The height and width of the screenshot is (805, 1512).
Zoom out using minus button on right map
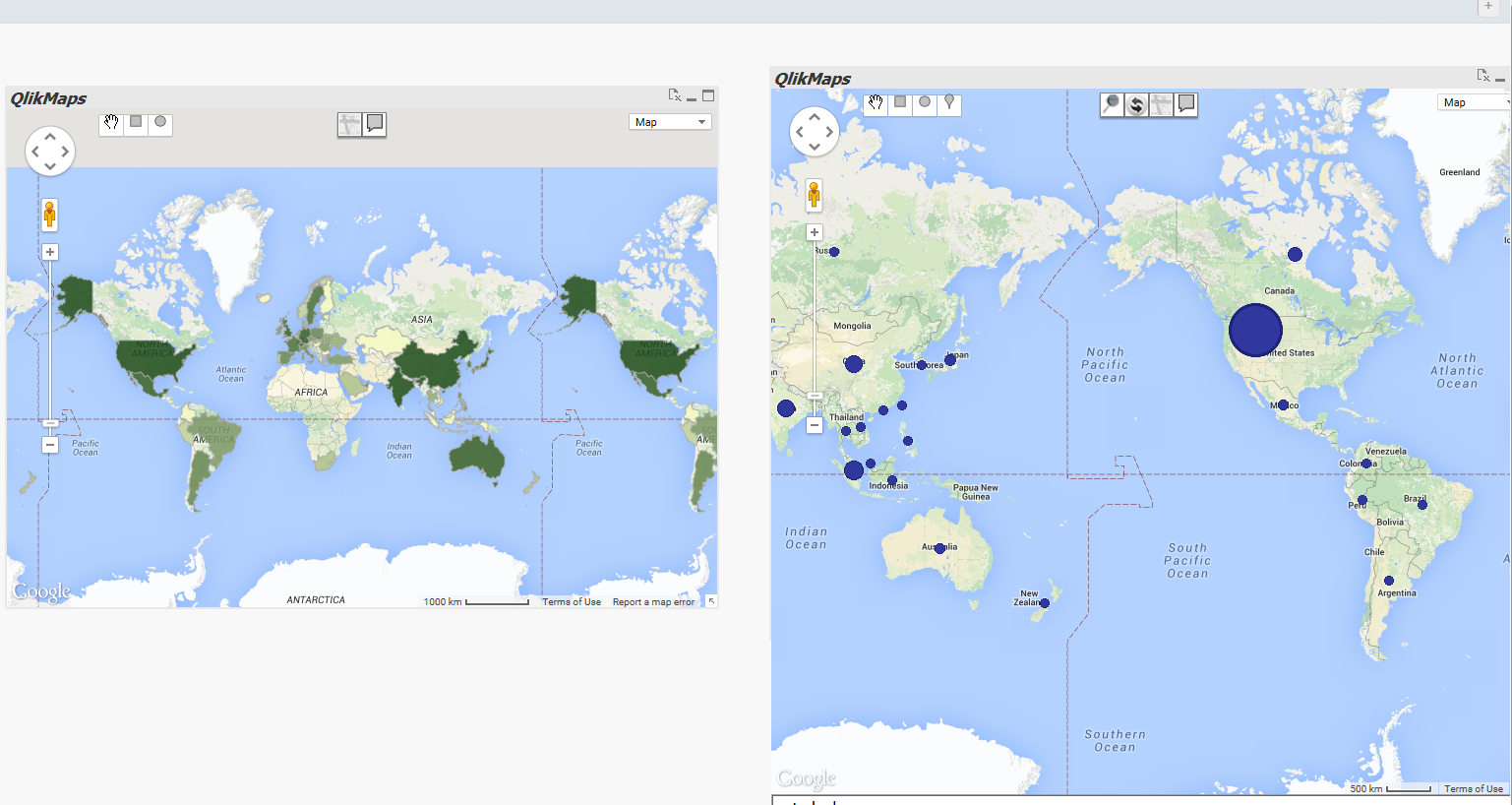[x=815, y=425]
